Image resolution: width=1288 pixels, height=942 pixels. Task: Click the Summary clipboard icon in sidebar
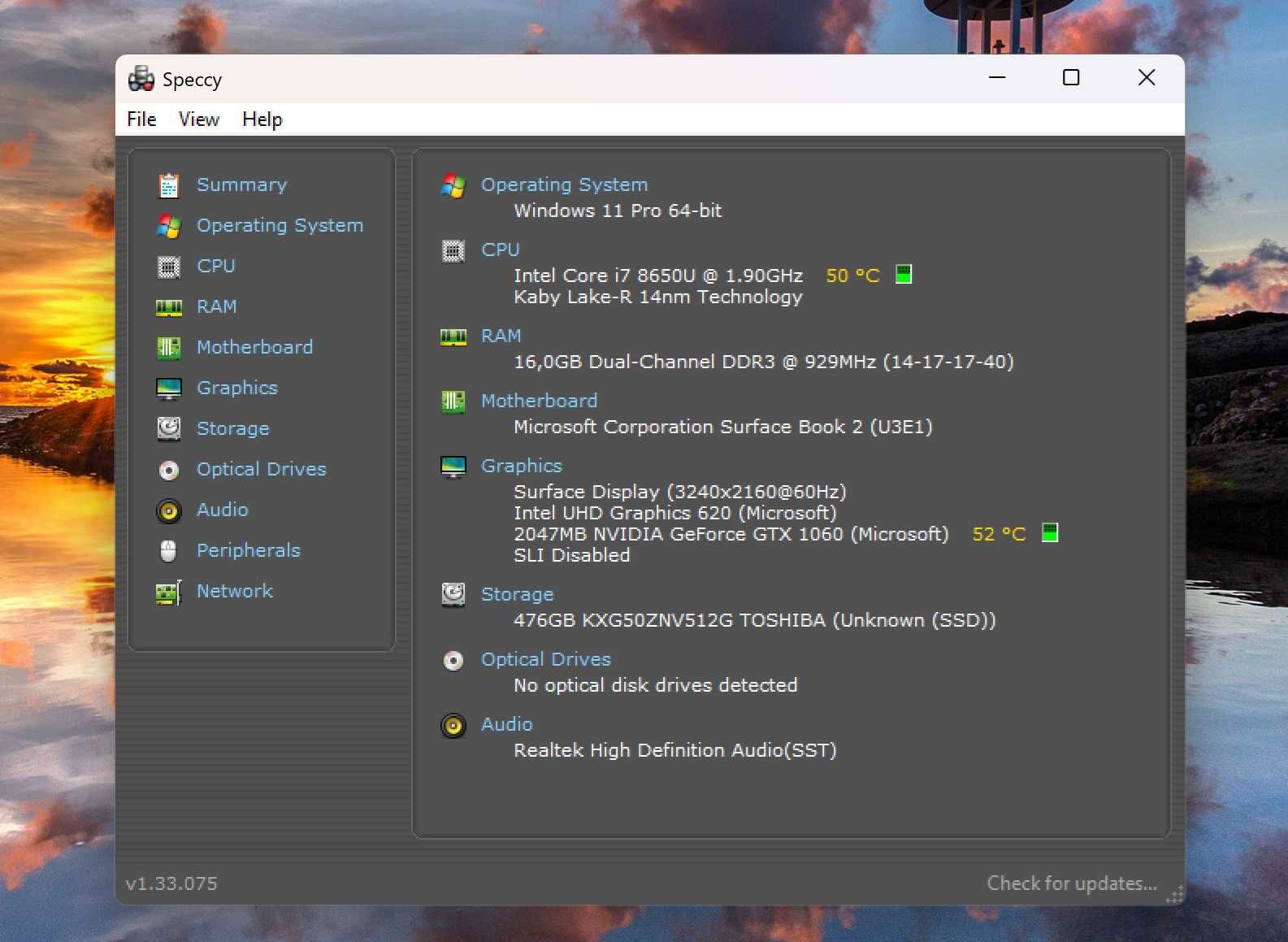pyautogui.click(x=169, y=185)
